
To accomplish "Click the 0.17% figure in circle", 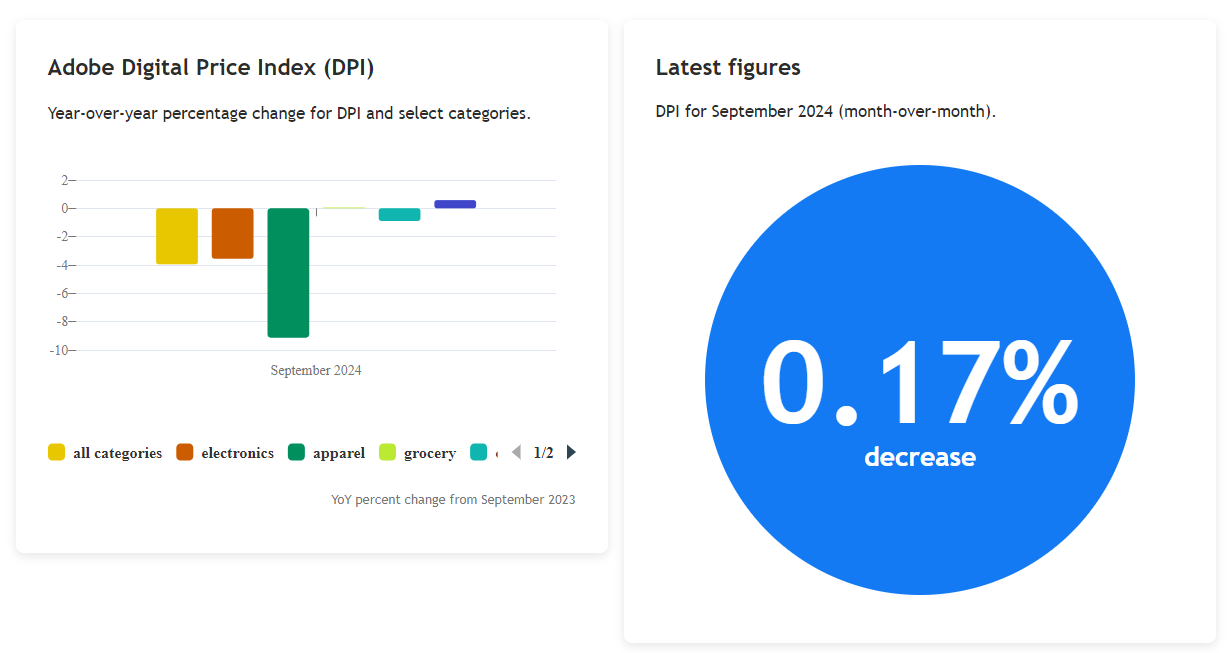I will (920, 382).
